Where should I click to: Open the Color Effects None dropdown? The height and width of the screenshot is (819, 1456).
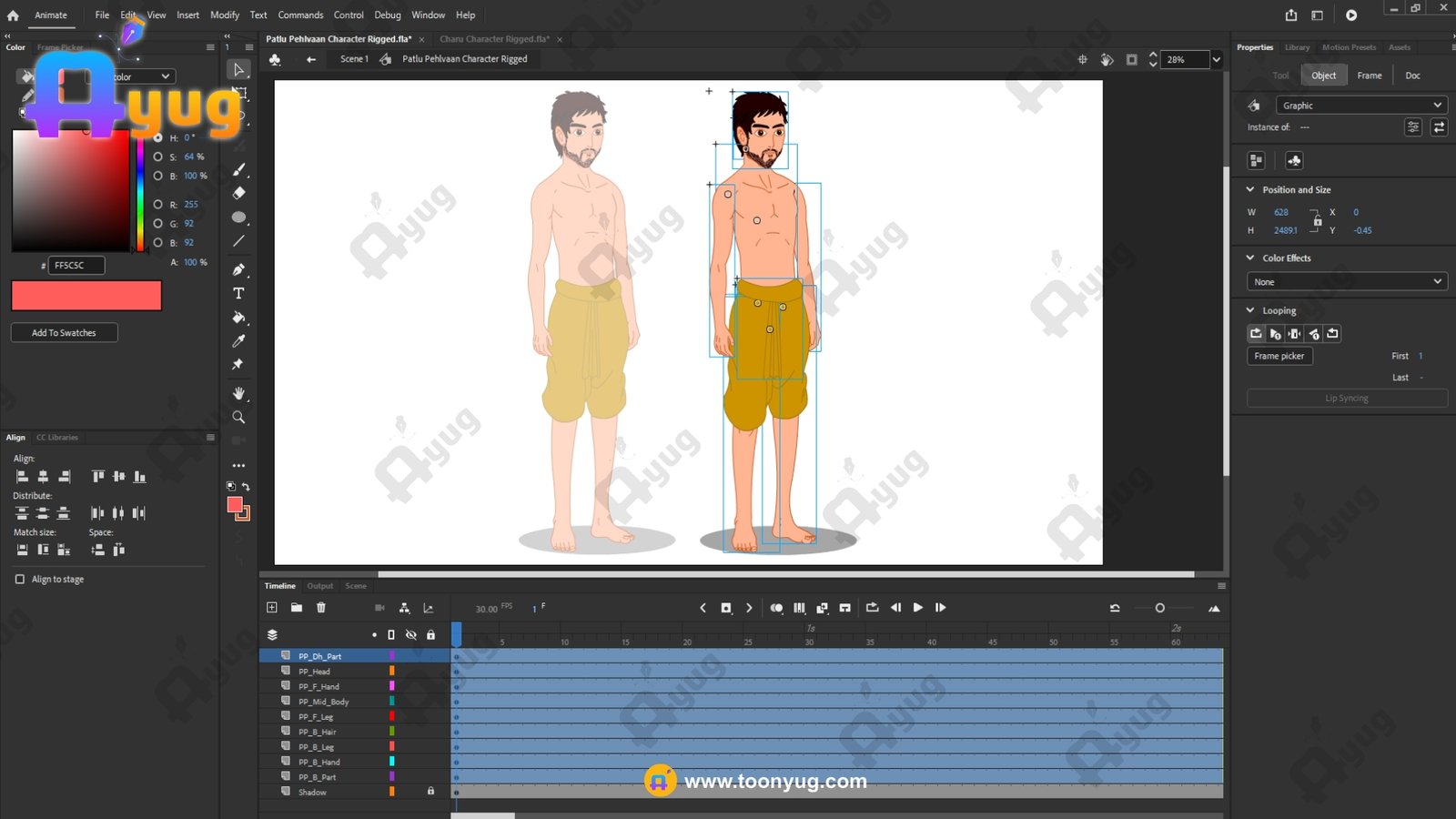[x=1347, y=282]
